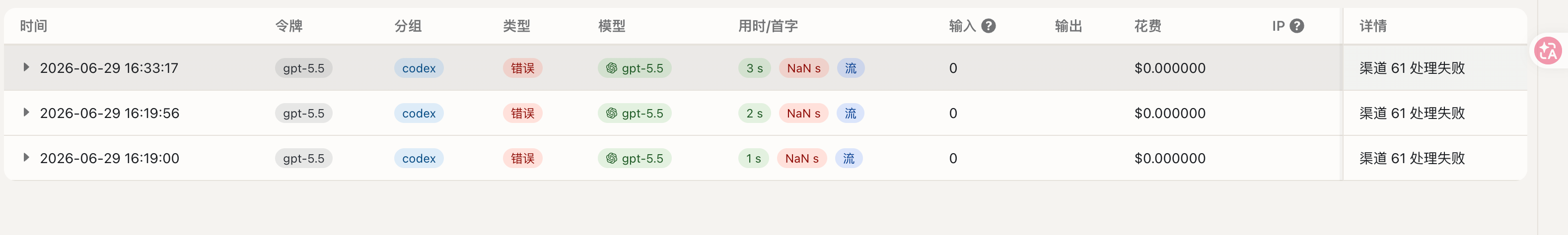Expand the 16:33:17 log row

point(25,67)
